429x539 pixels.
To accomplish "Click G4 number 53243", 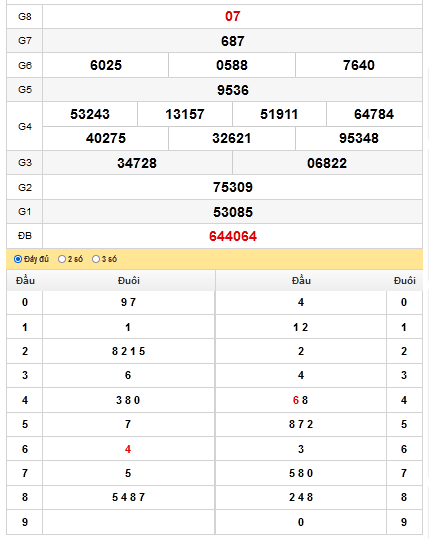I will pos(90,114).
